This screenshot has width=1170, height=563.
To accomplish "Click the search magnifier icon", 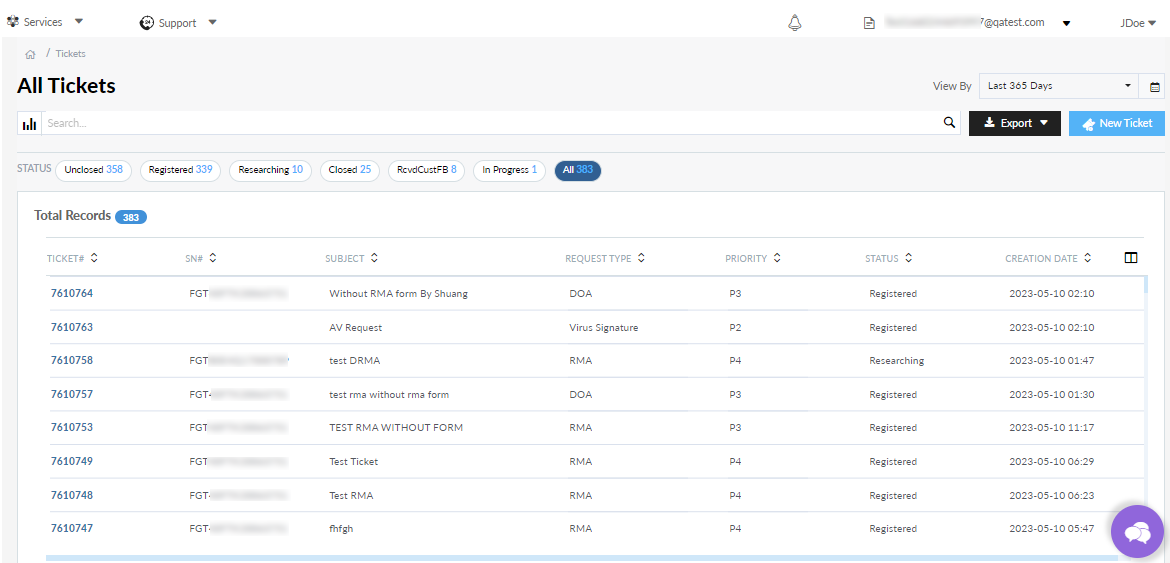I will pos(949,123).
